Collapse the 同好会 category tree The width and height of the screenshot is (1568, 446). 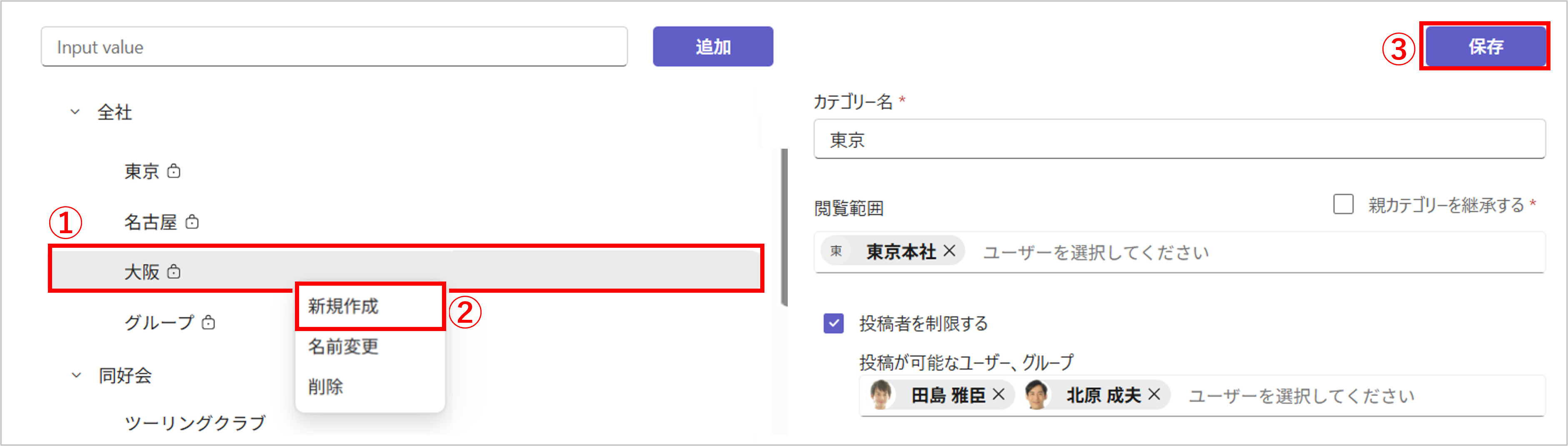76,375
